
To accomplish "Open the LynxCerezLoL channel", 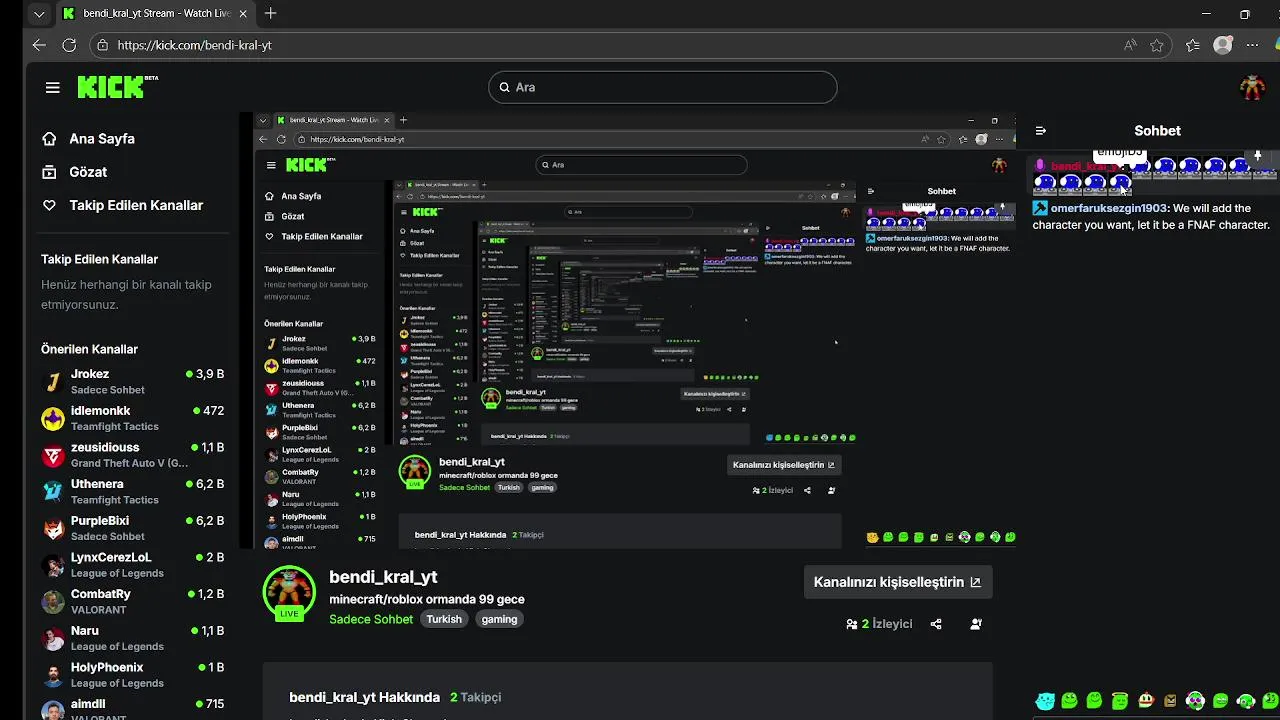I will click(132, 565).
